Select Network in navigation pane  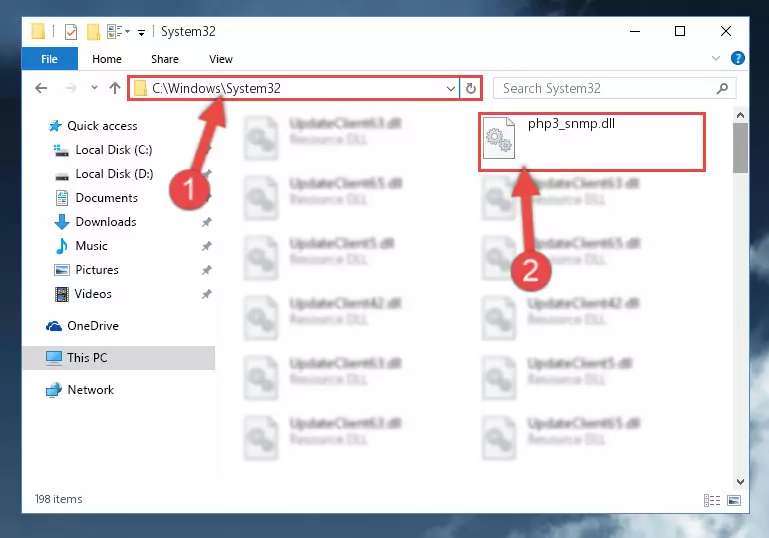coord(90,390)
